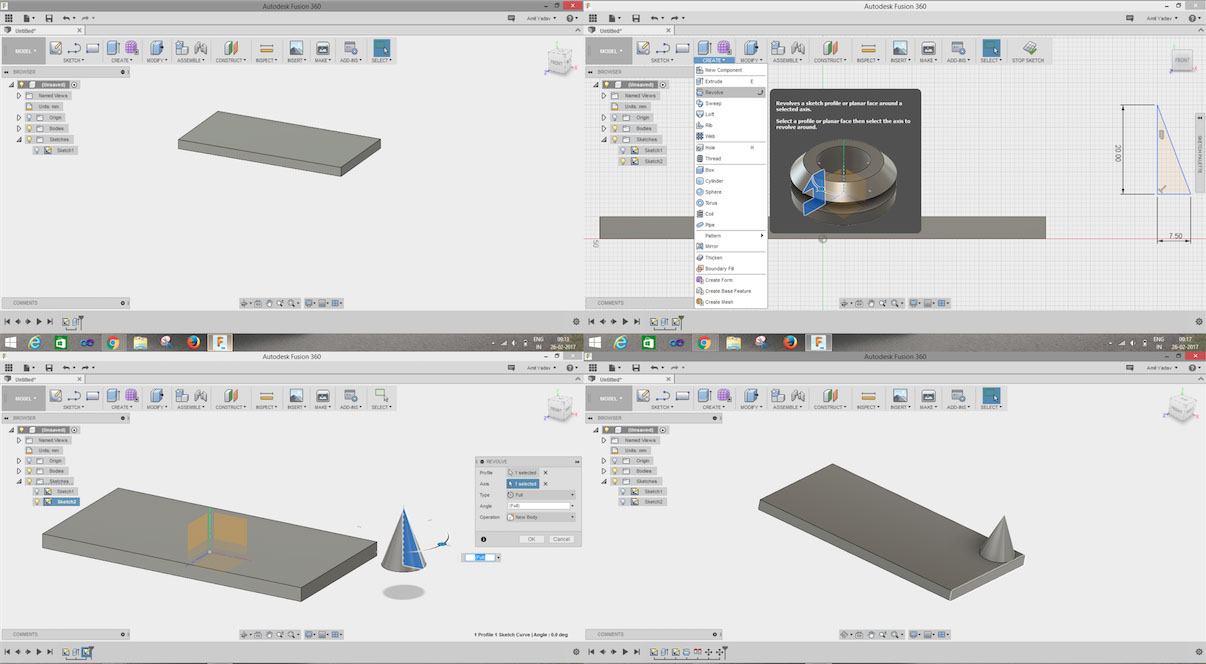Pick Sweep from the Create menu

[x=730, y=103]
